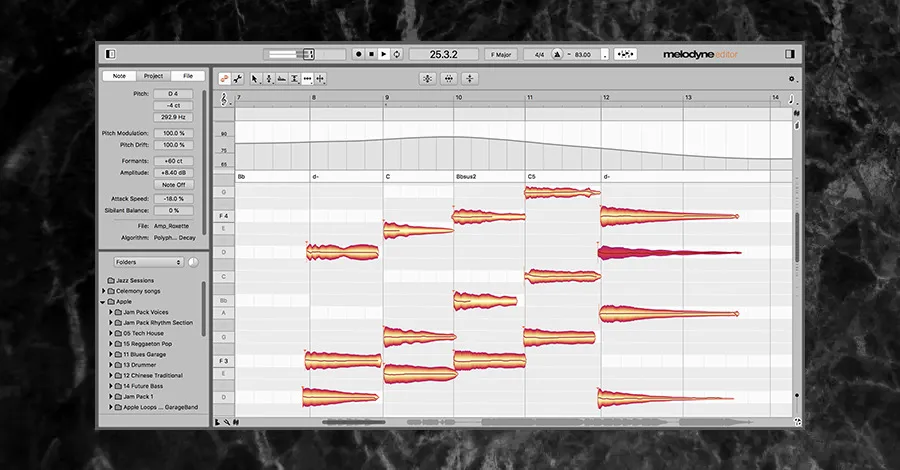Image resolution: width=900 pixels, height=470 pixels.
Task: Click the vertical scrollbar of the note editor
Action: 797,237
